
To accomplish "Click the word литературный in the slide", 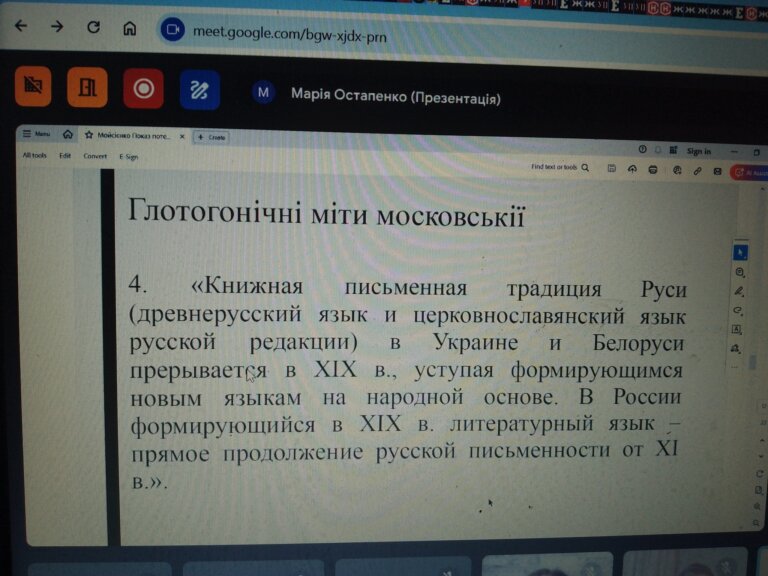I will (522, 423).
